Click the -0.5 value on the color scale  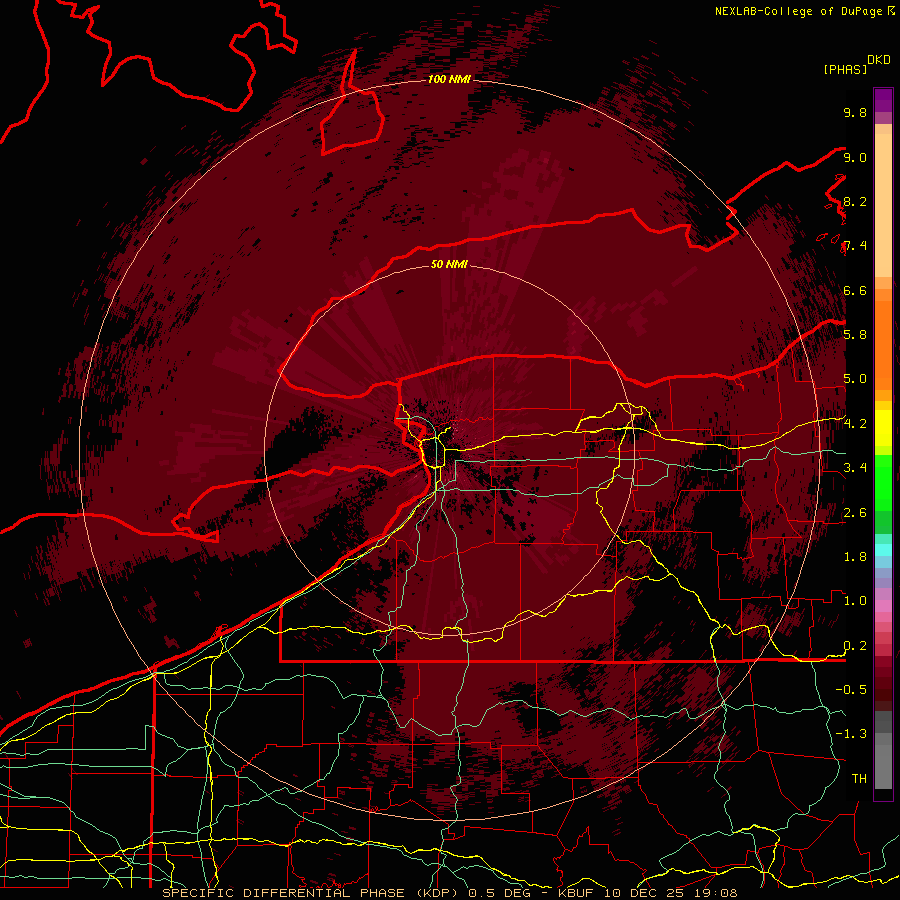[851, 690]
